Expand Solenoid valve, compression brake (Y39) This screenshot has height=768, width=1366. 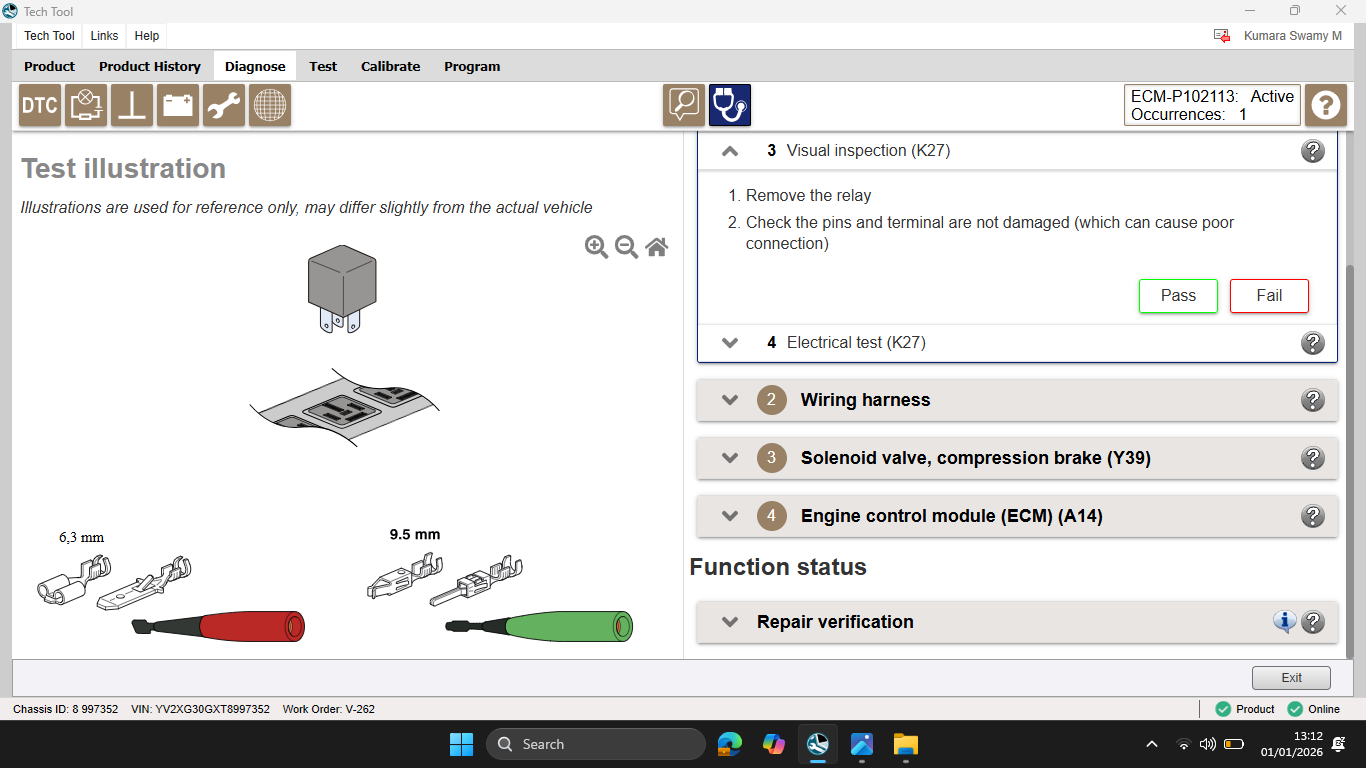tap(730, 458)
